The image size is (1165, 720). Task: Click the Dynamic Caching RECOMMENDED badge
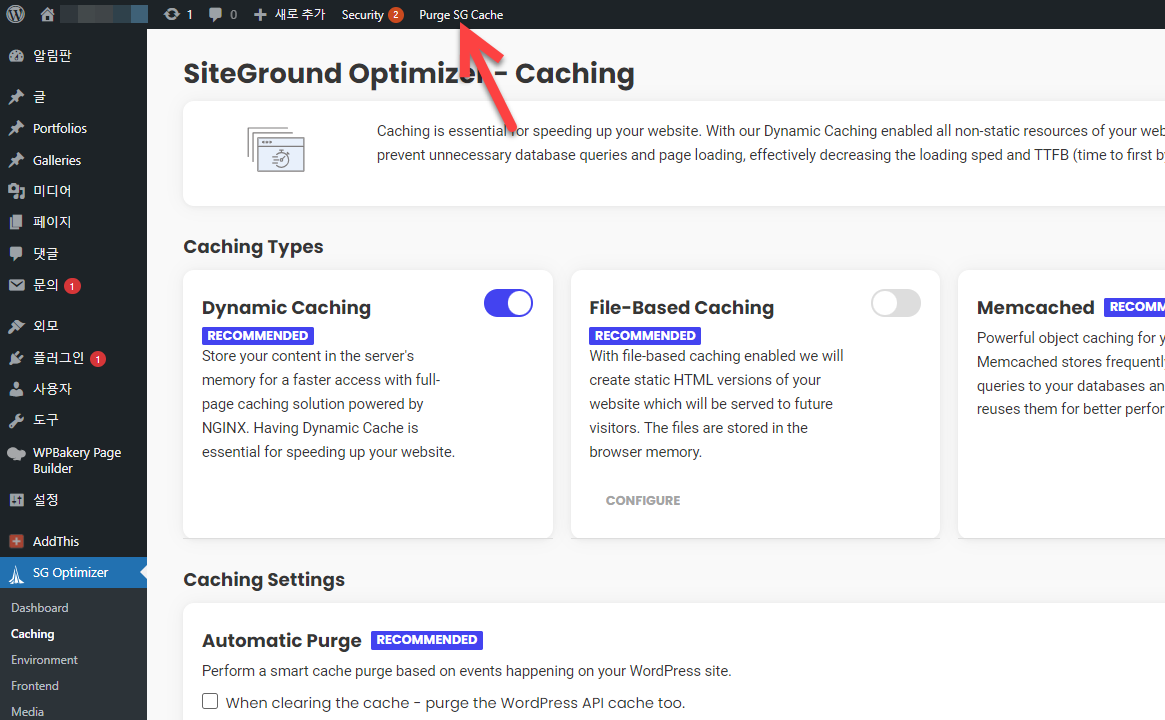(258, 336)
